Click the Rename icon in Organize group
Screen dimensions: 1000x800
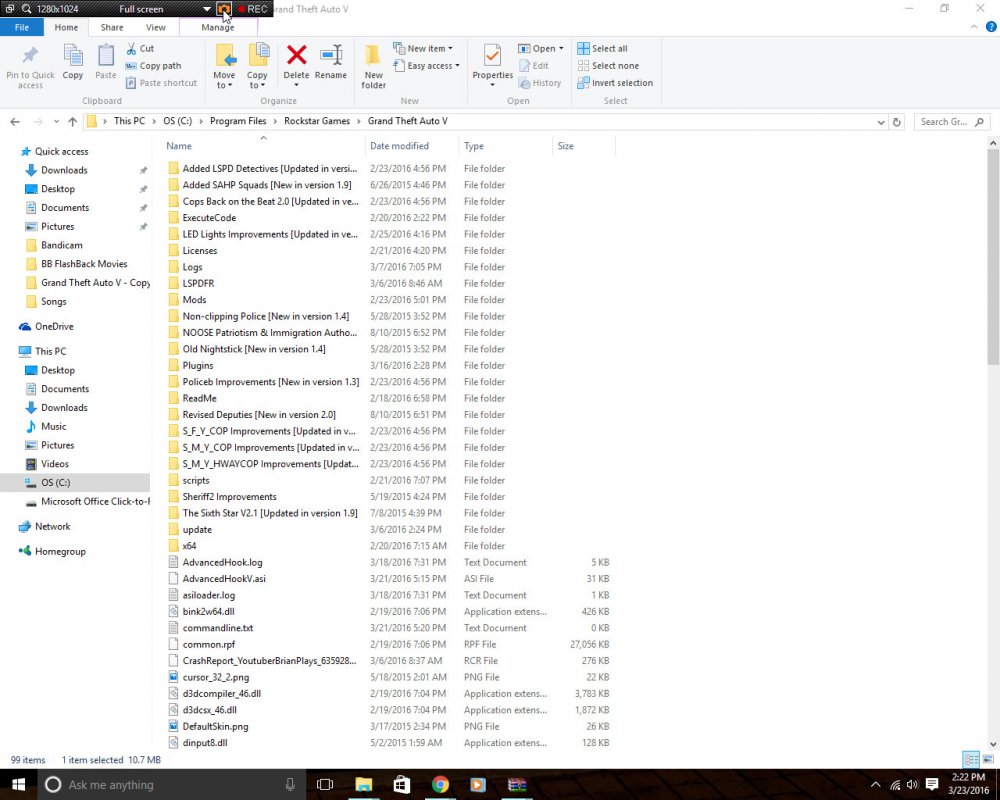[x=331, y=55]
